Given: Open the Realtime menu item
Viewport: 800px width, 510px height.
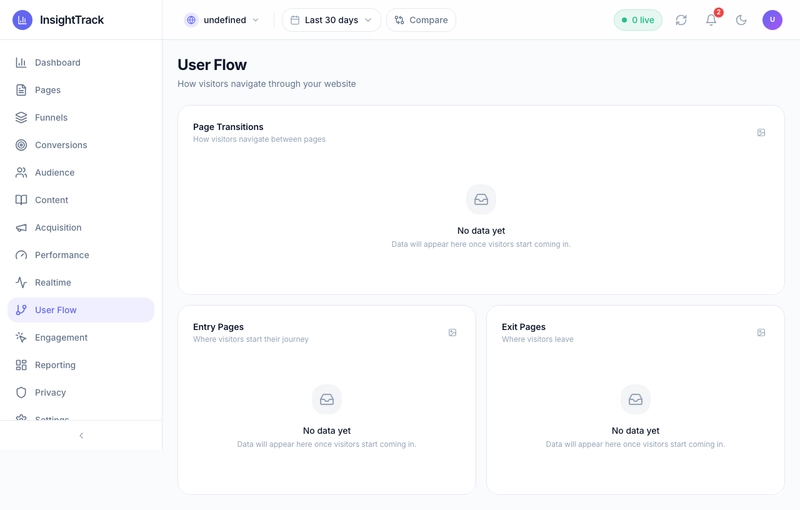Looking at the screenshot, I should pos(81,283).
